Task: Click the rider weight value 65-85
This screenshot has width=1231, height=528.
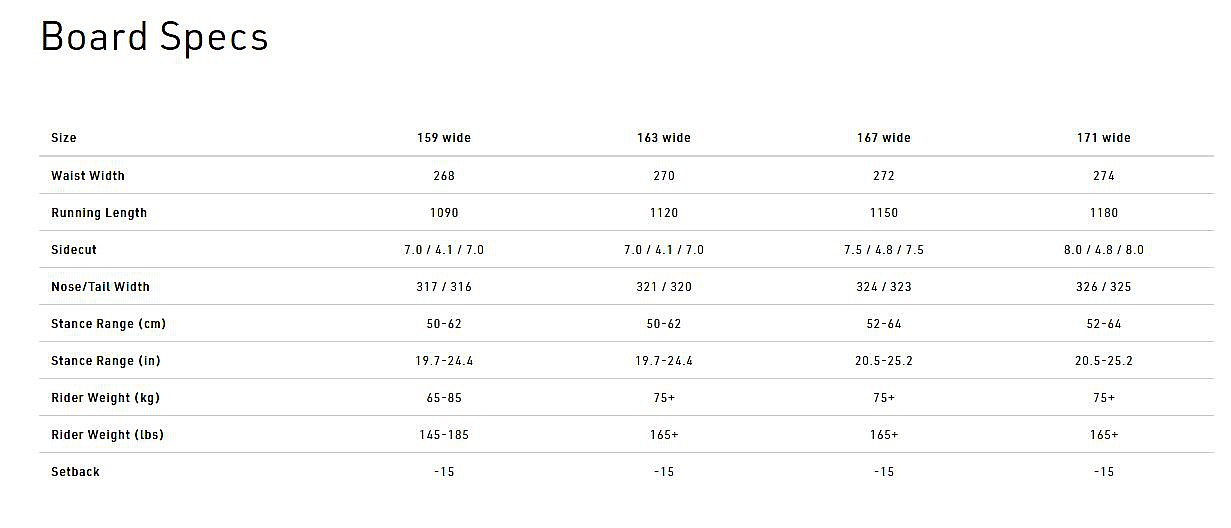Action: pyautogui.click(x=444, y=398)
